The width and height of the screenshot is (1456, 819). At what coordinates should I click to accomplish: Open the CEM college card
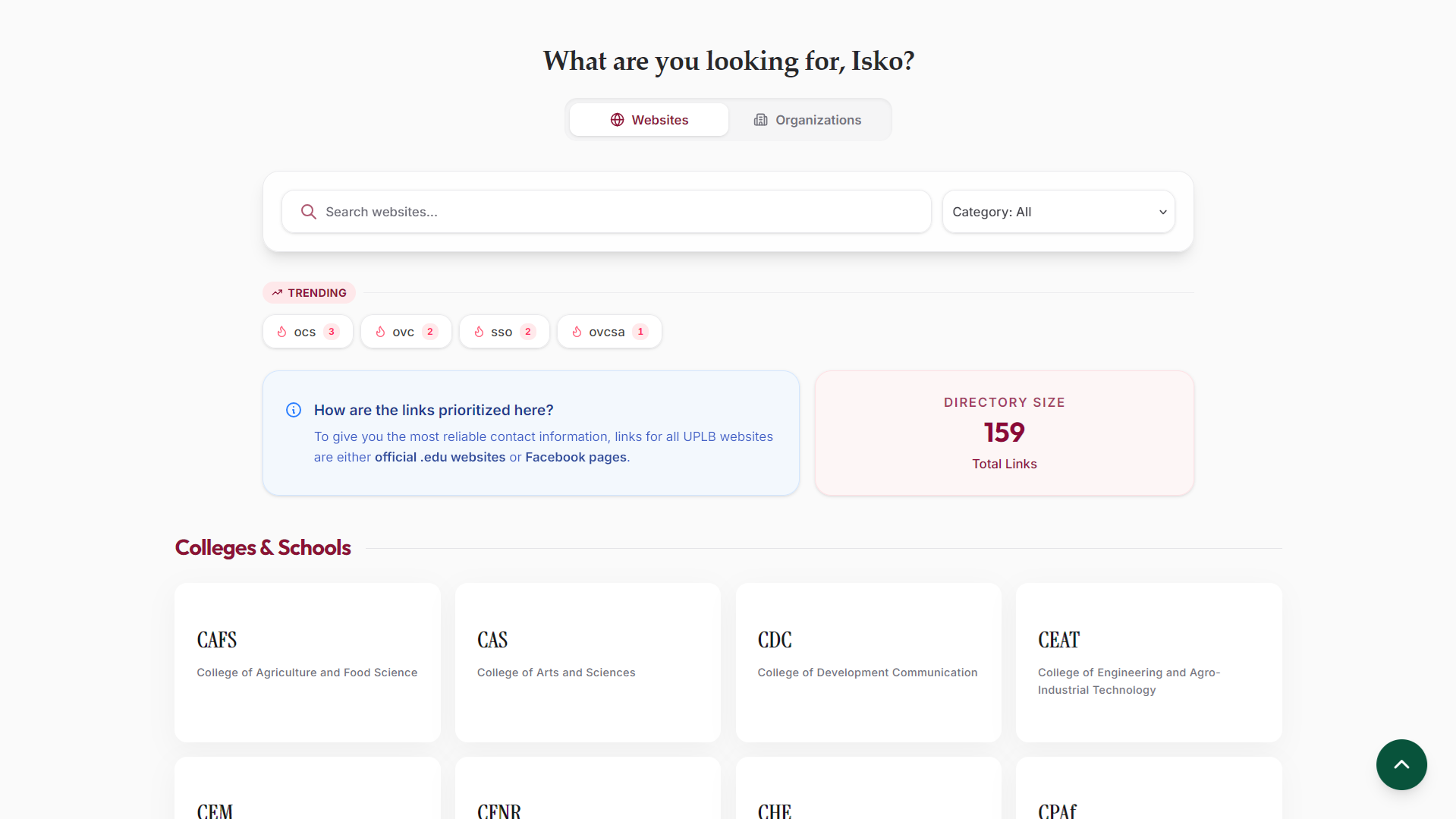pyautogui.click(x=307, y=788)
